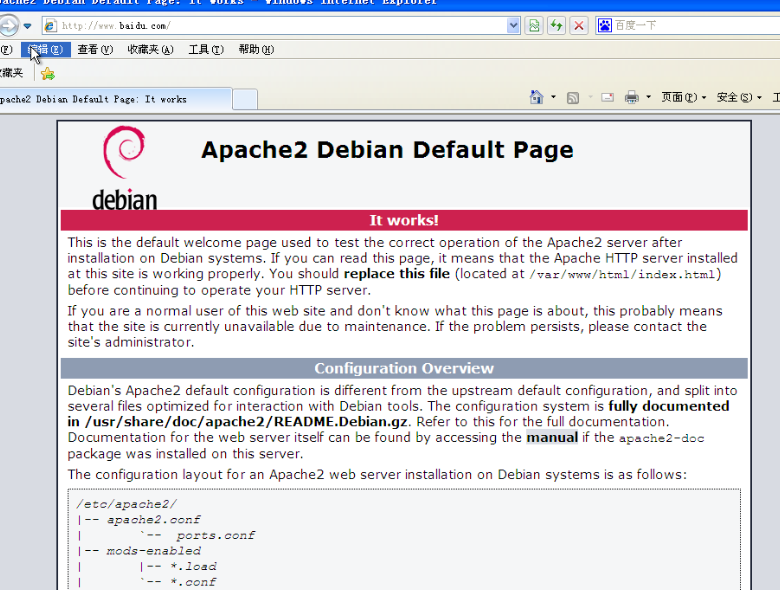Viewport: 780px width, 590px height.
Task: Click the red It works! banner
Action: point(404,220)
